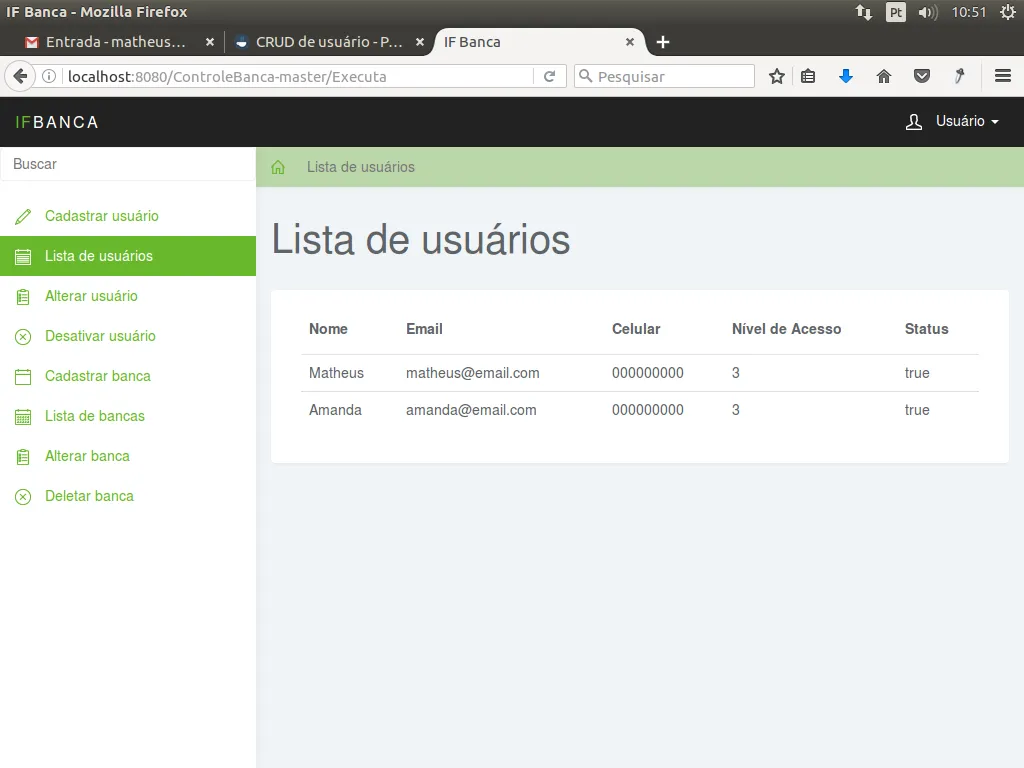Open the Pt keyboard layout indicator

895,12
